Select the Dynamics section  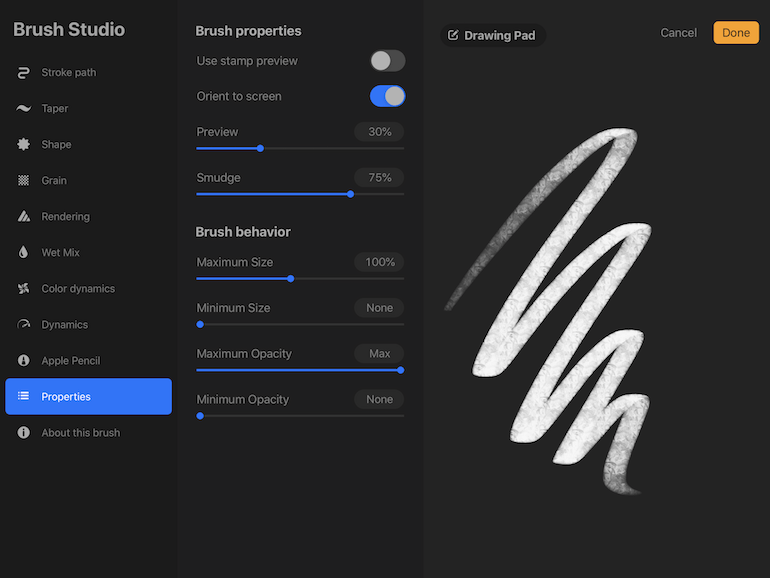pos(88,324)
